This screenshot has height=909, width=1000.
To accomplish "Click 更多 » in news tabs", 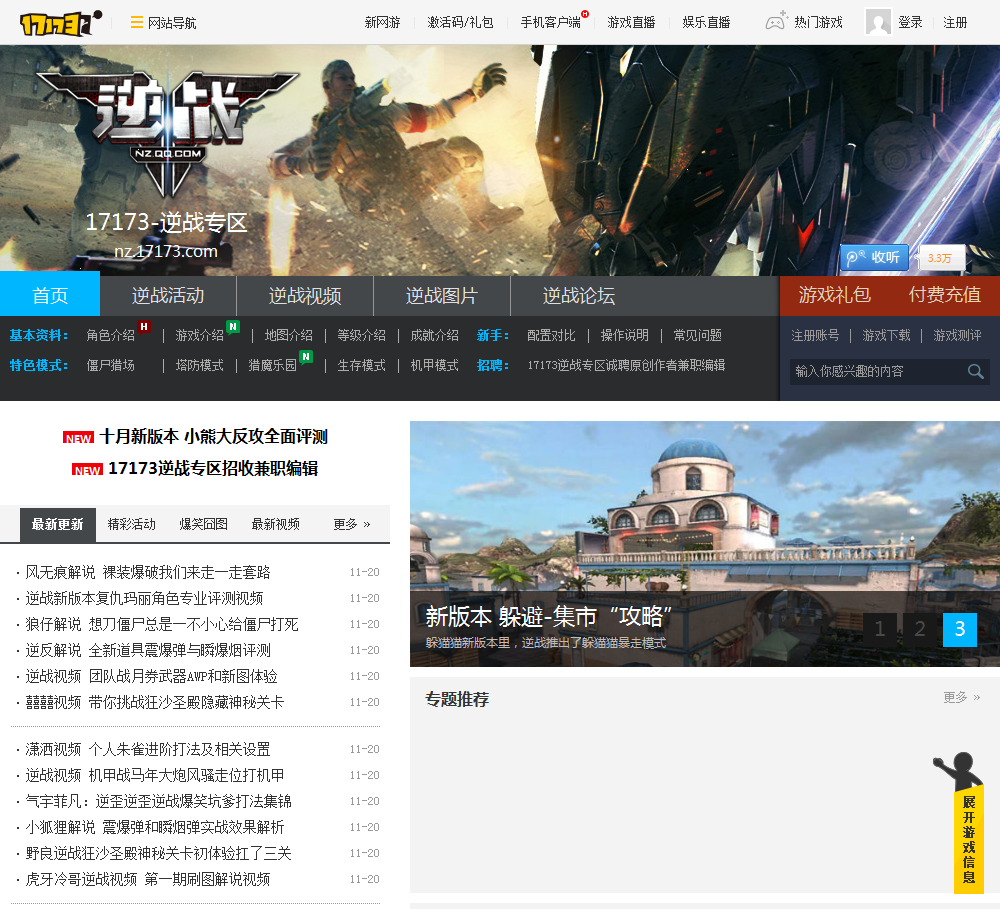I will tap(351, 524).
